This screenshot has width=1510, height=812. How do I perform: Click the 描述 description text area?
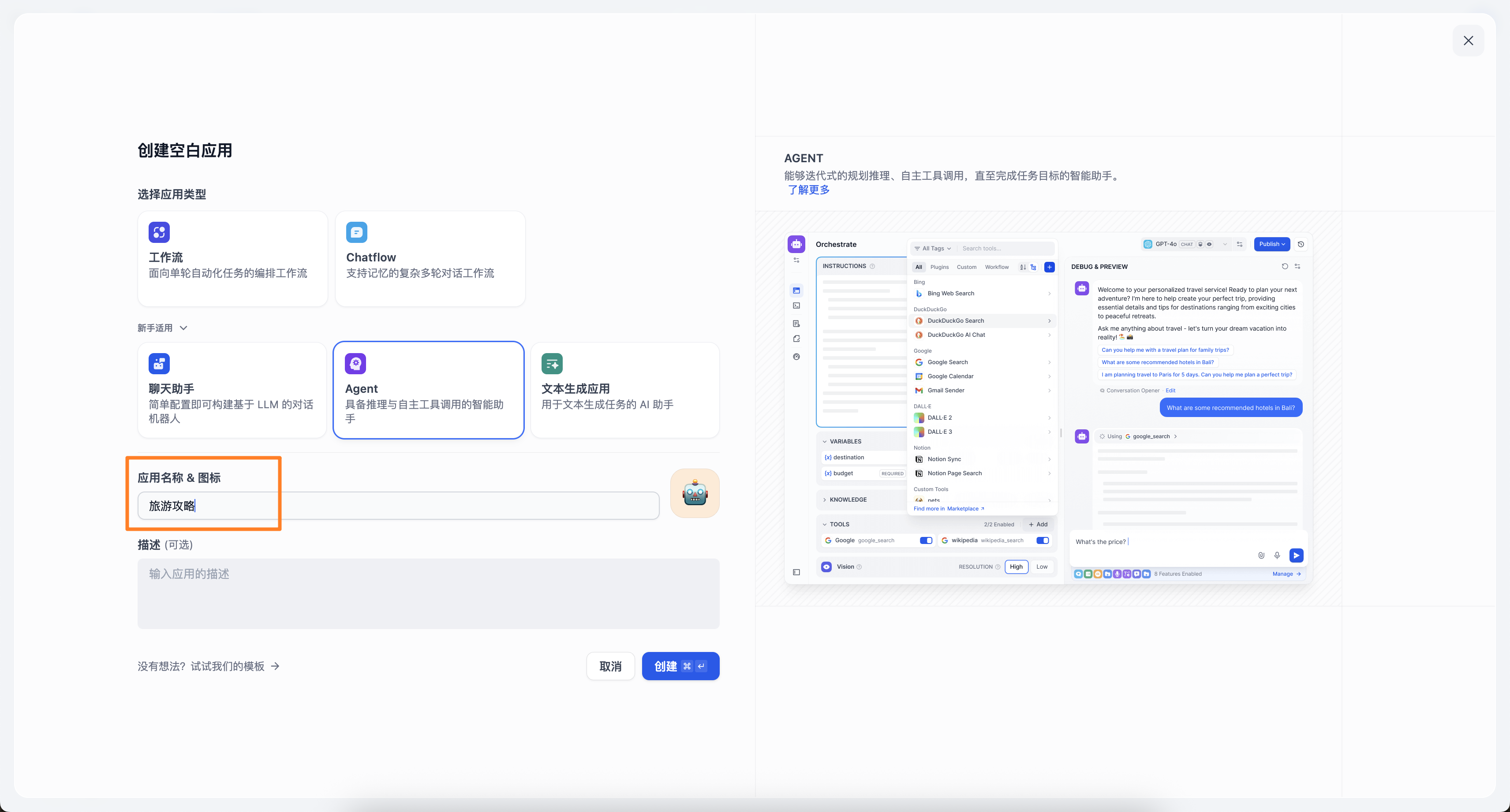coord(428,593)
